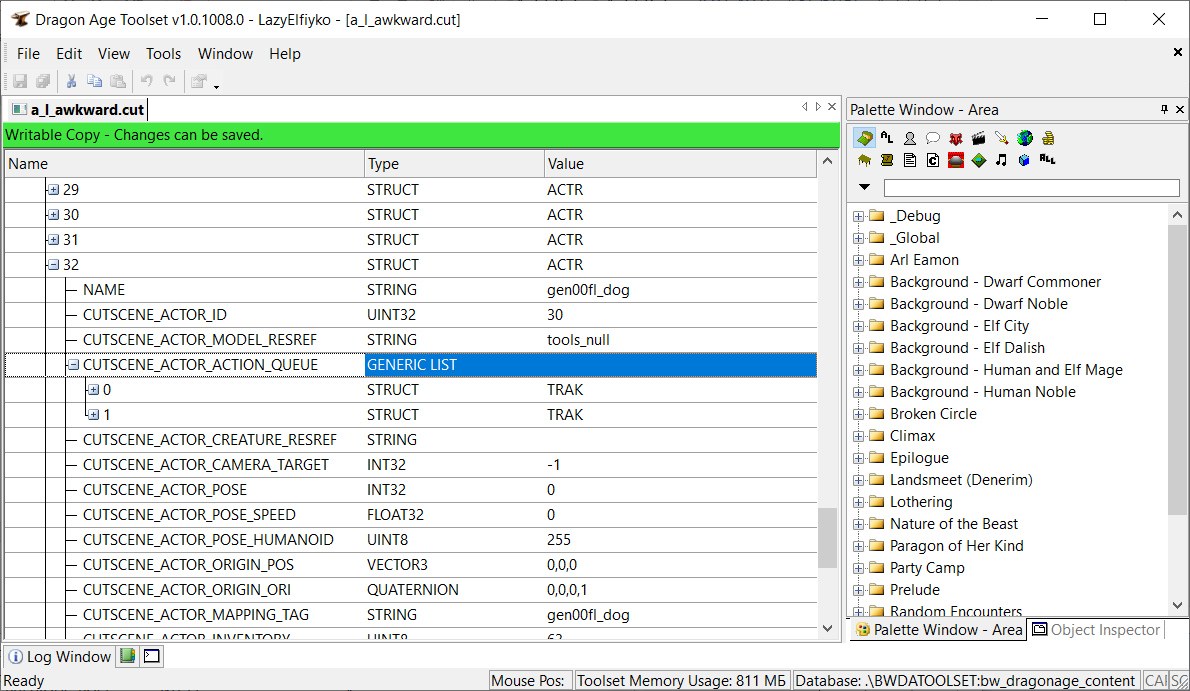The width and height of the screenshot is (1190, 691).
Task: Switch to the a_l_awkward.cut document tab
Action: 78,110
